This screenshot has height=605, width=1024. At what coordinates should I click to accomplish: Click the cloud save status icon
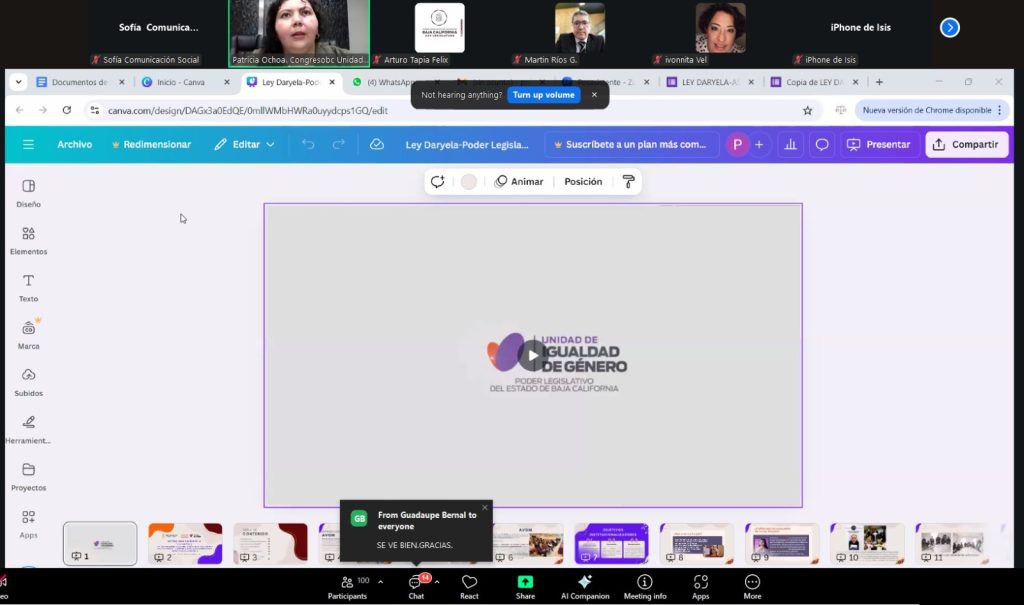pos(377,144)
